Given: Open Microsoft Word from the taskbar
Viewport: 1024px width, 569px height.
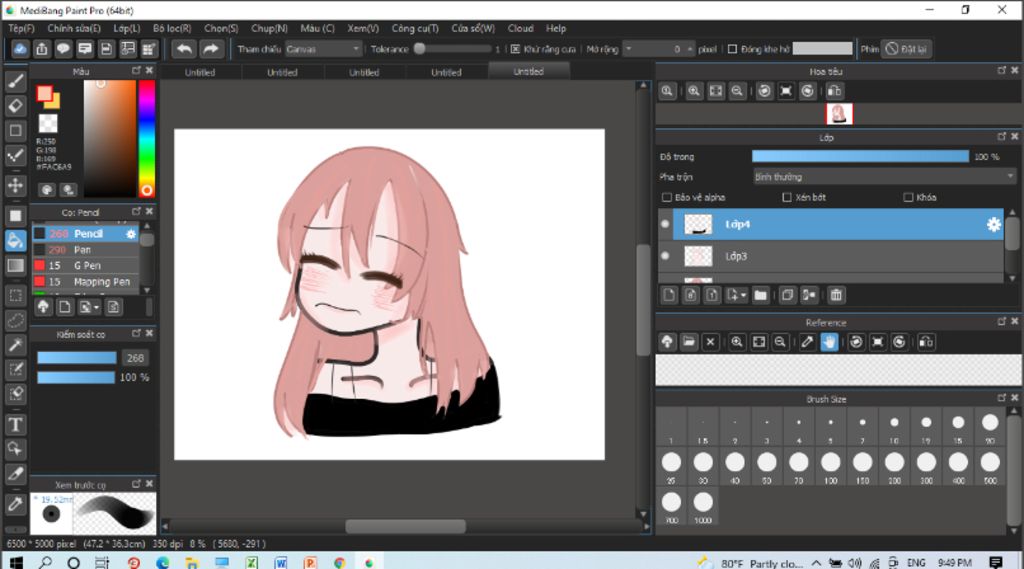Looking at the screenshot, I should 281,562.
